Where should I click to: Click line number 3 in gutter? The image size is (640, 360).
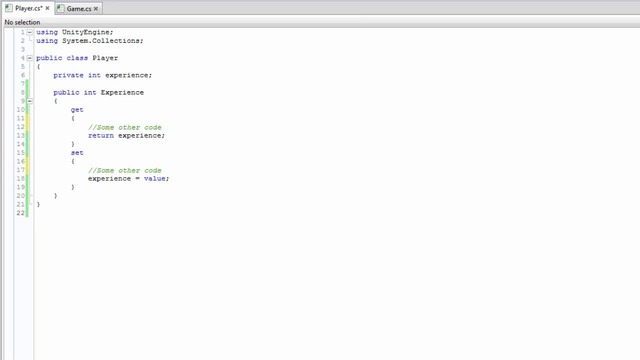pyautogui.click(x=23, y=49)
